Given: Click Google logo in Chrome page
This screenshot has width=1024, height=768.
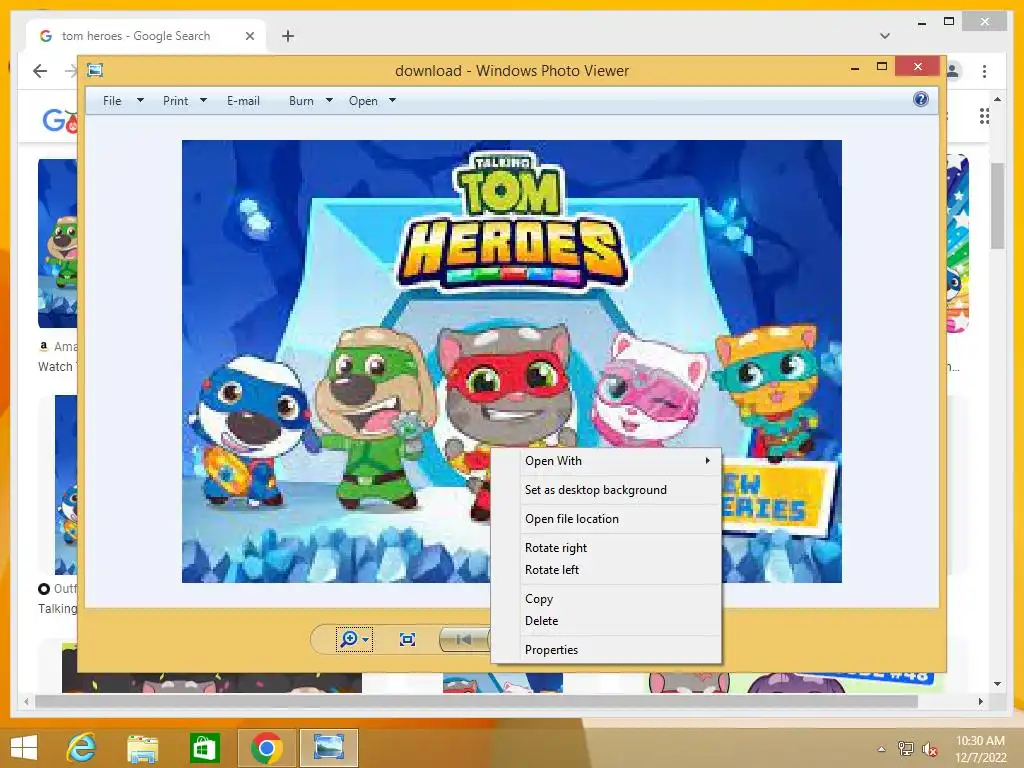Looking at the screenshot, I should (x=59, y=120).
